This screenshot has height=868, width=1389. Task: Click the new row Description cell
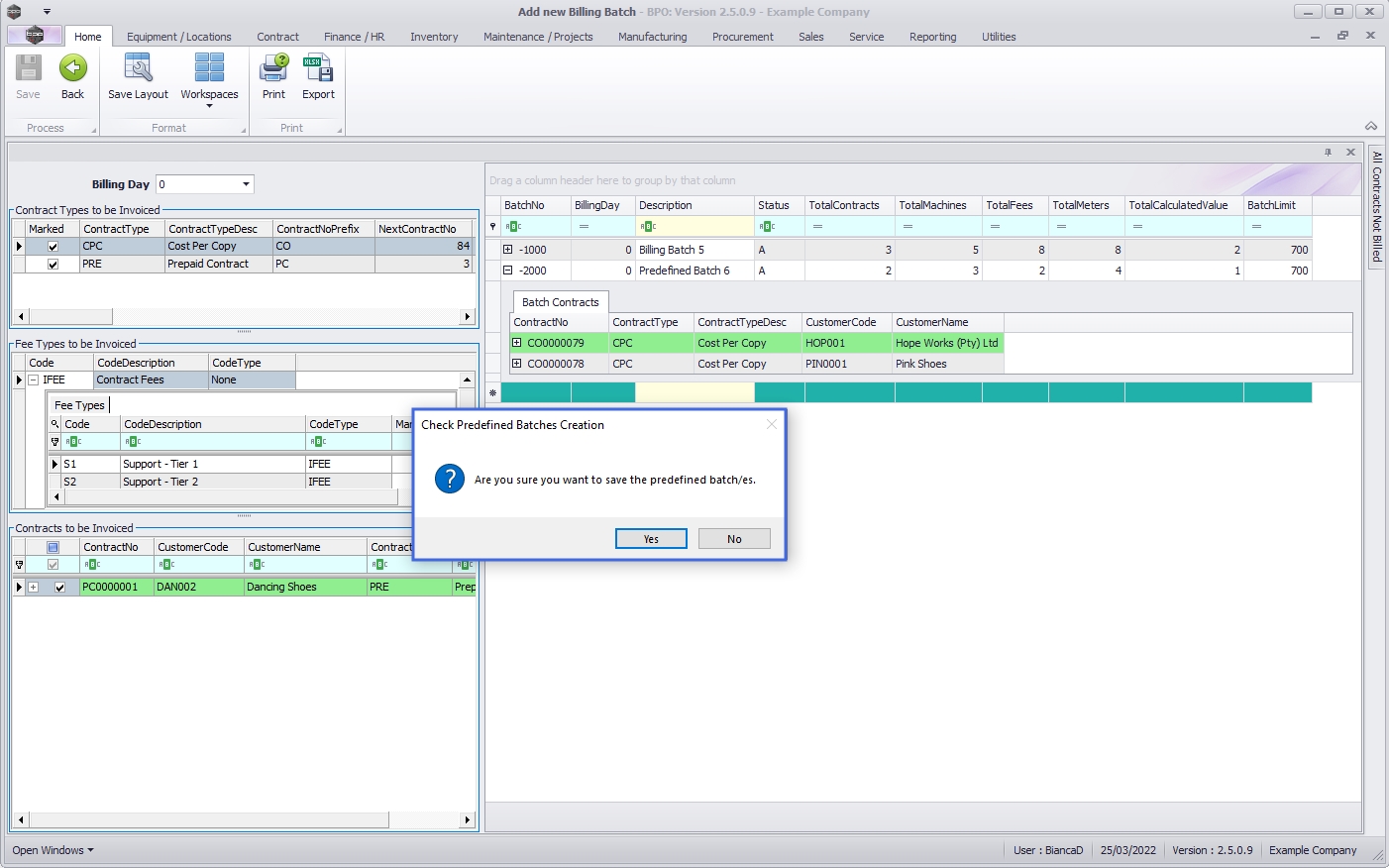pos(694,392)
